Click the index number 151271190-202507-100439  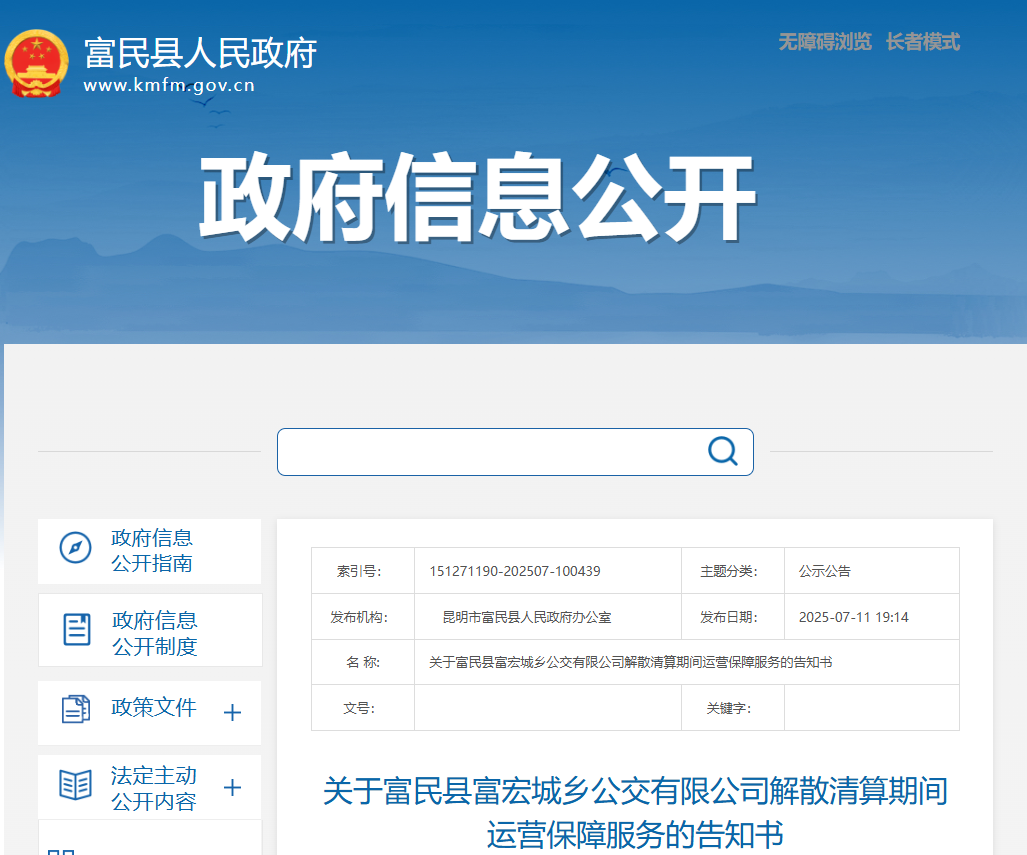coord(515,571)
